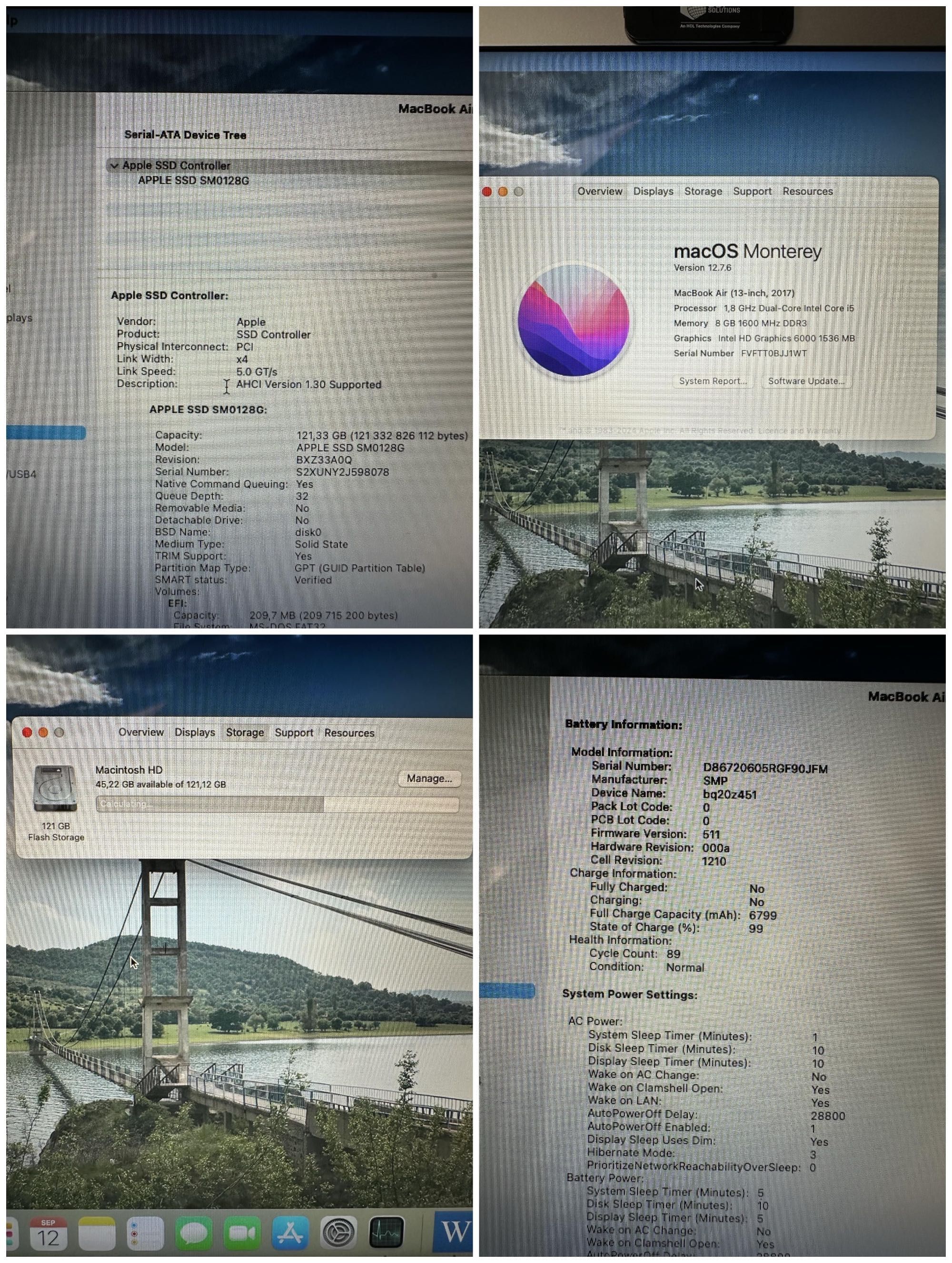This screenshot has height=1263, width=952.
Task: Switch to Support tab in Macintosh HD window
Action: 294,732
